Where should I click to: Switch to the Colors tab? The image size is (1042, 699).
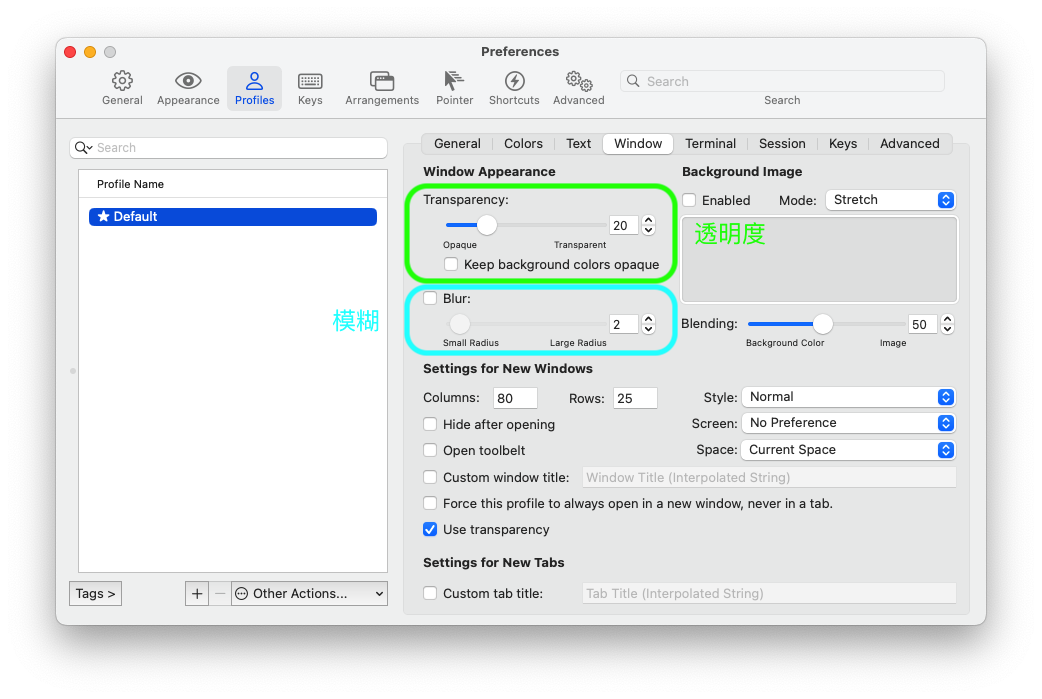523,144
